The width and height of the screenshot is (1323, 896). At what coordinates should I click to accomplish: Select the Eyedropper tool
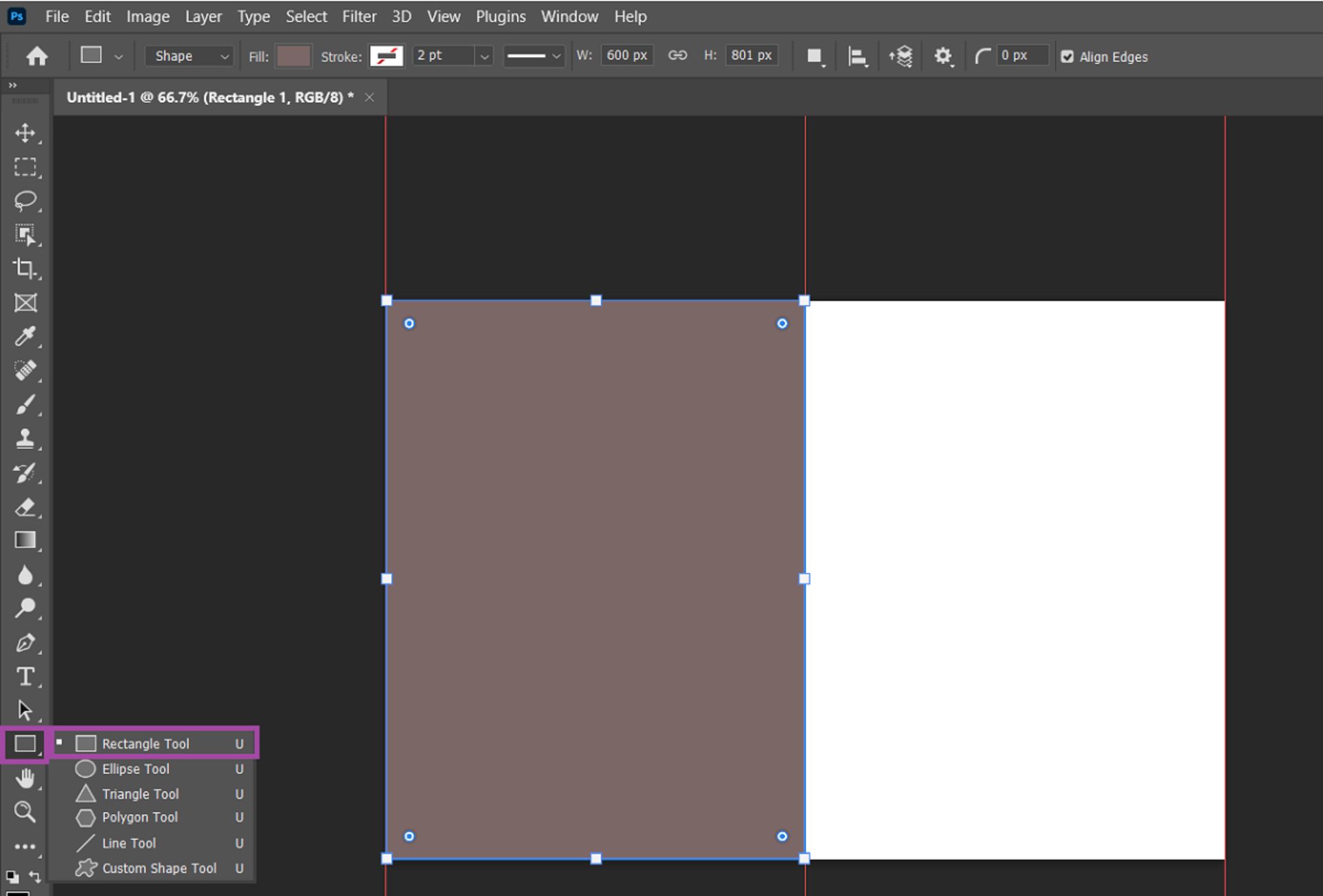coord(25,336)
